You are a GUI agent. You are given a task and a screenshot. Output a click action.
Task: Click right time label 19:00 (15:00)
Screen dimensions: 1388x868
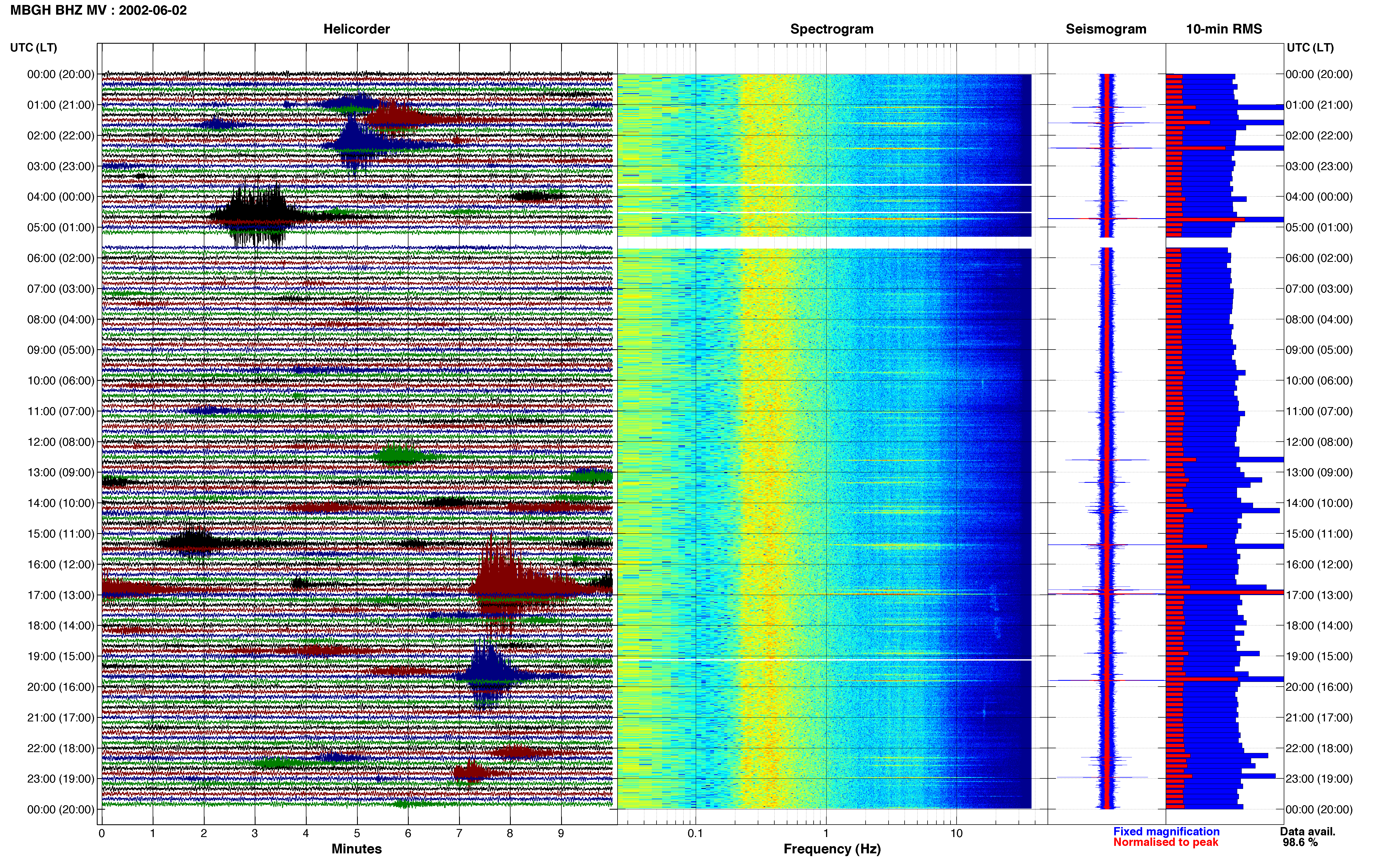(1319, 656)
